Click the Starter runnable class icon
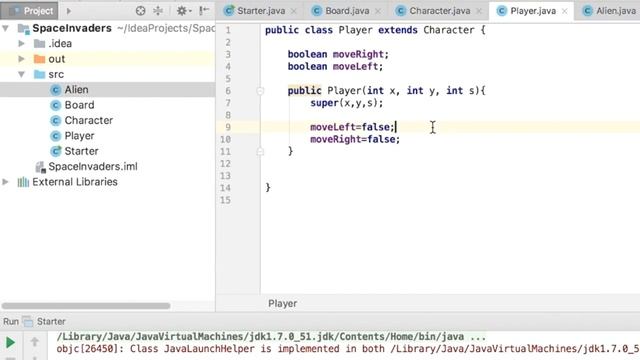This screenshot has width=640, height=360. coord(56,151)
